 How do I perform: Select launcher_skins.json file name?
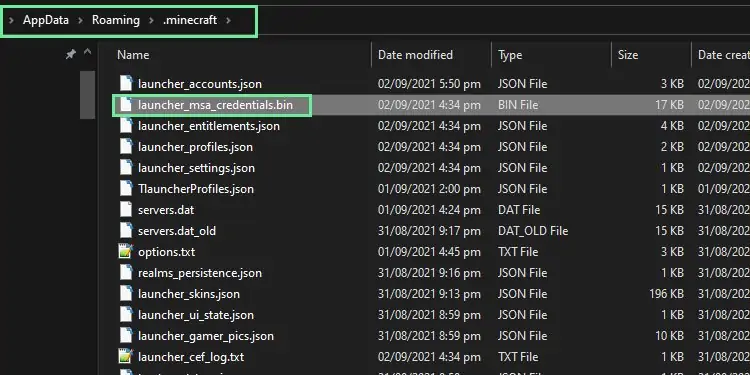tap(189, 294)
